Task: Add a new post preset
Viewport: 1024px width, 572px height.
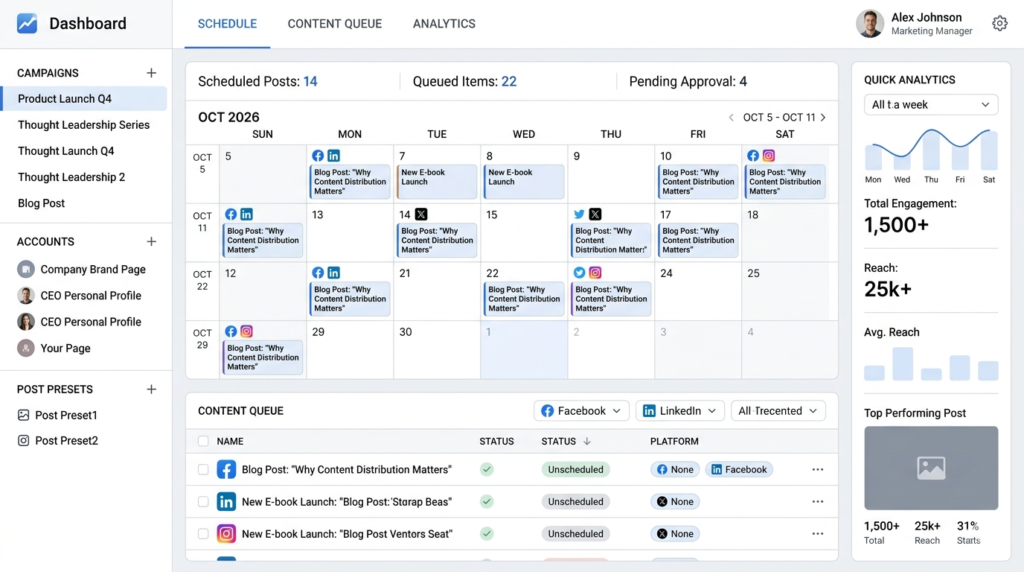Action: pos(151,389)
